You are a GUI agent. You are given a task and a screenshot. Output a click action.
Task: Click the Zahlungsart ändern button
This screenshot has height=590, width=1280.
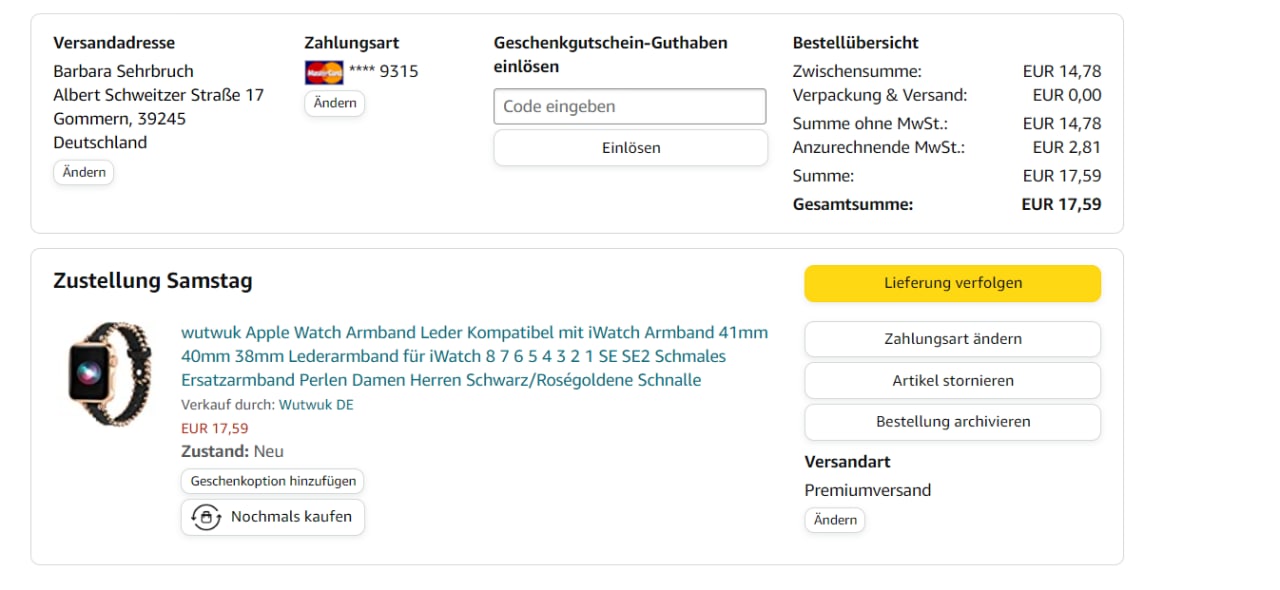(952, 339)
